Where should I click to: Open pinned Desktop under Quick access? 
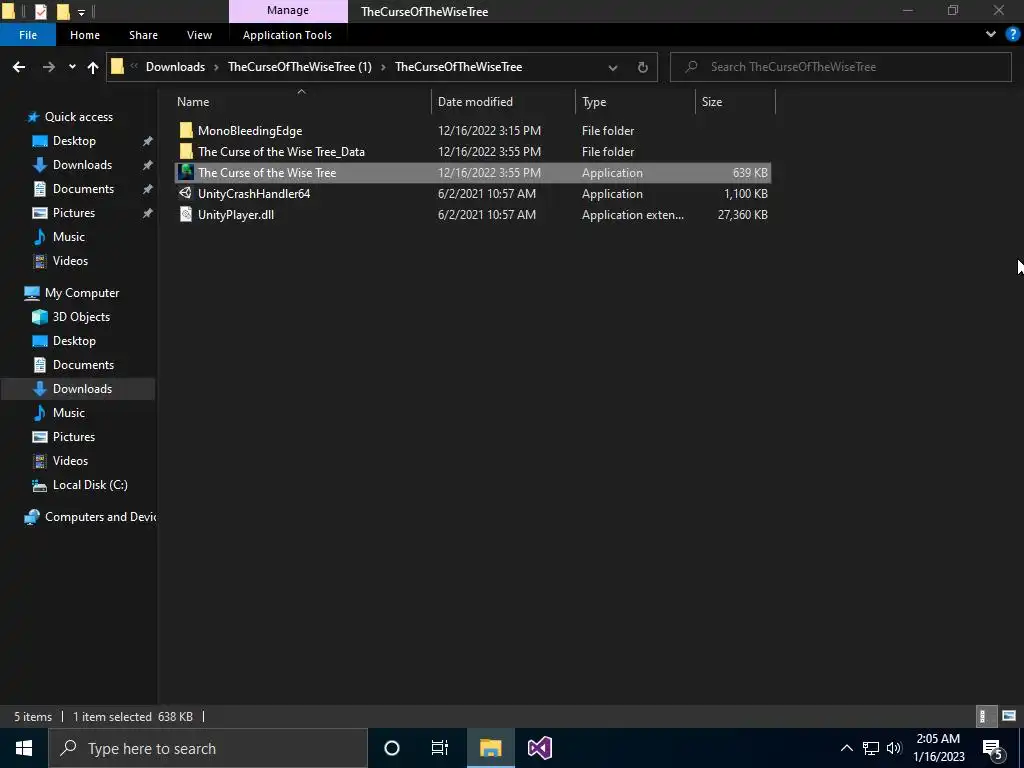coord(74,141)
